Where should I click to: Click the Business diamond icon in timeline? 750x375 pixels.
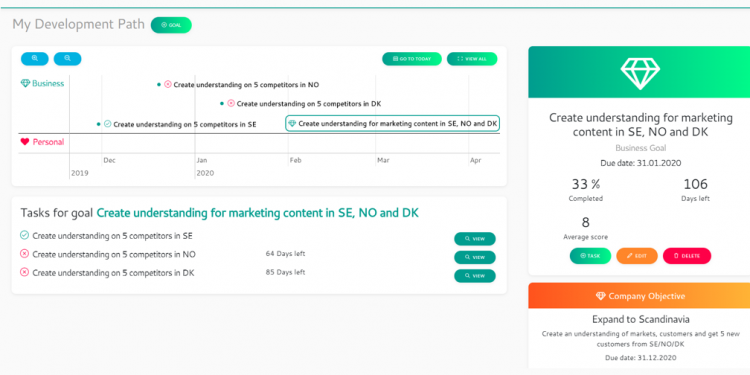[25, 83]
